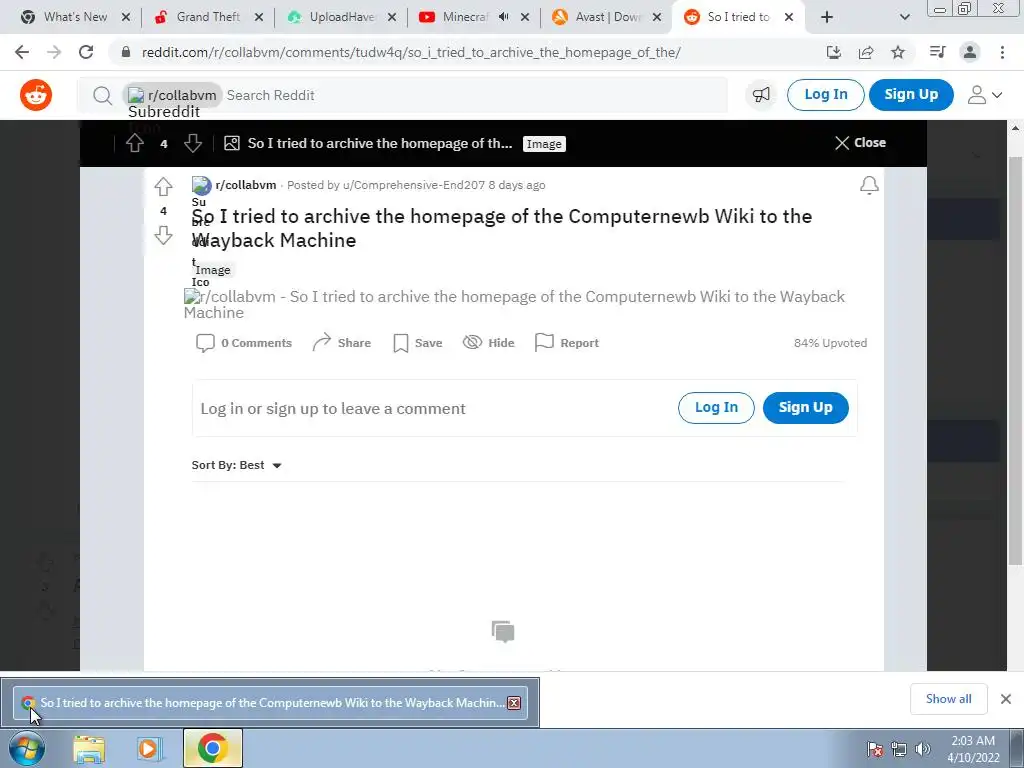Close taskbar preview thumbnail with red X

pyautogui.click(x=514, y=703)
